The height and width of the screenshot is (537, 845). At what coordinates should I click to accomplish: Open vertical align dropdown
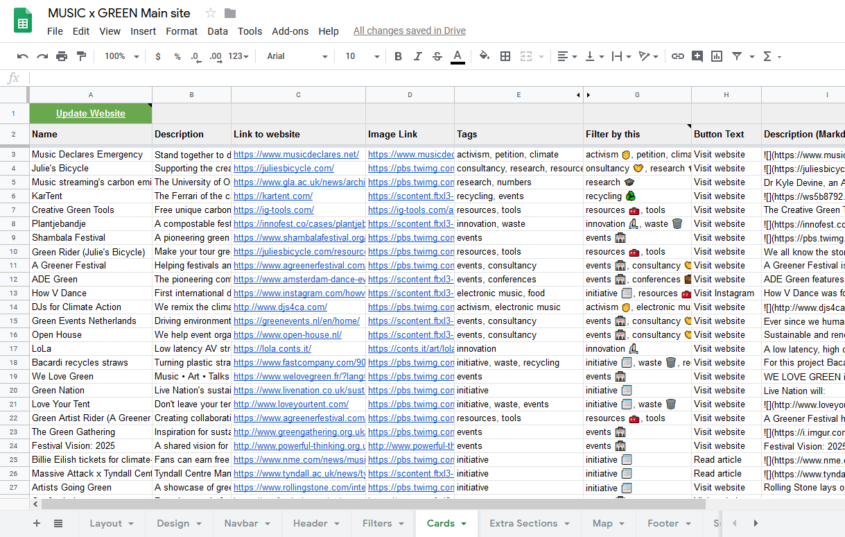(x=594, y=56)
